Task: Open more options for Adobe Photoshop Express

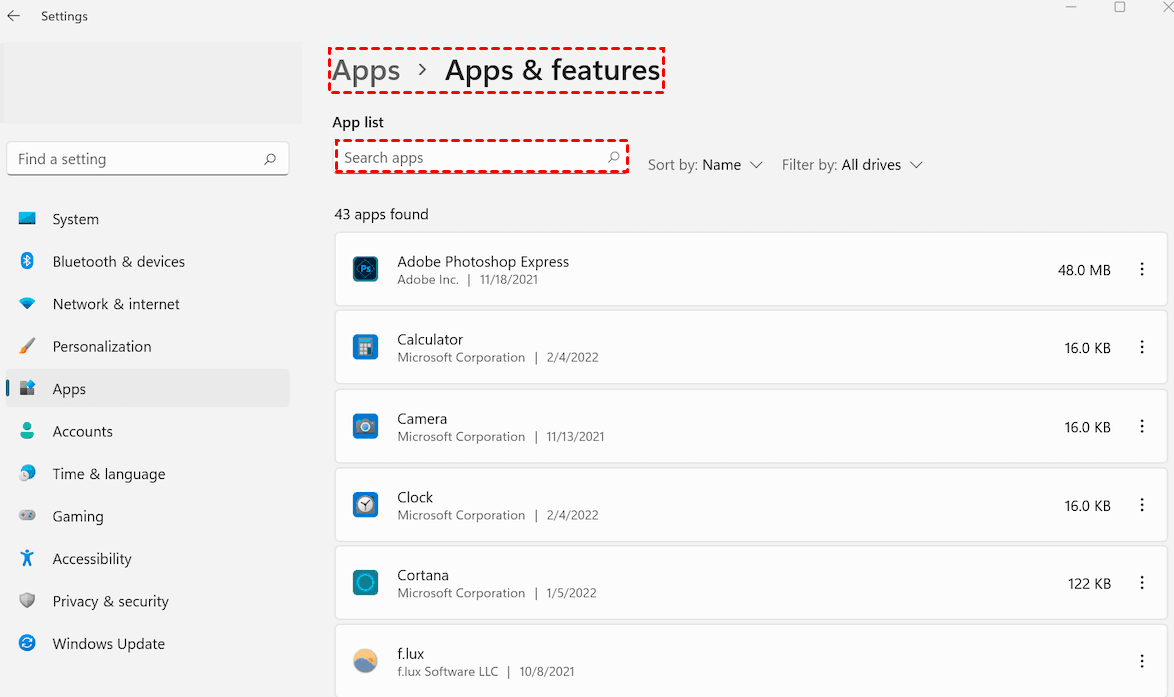Action: [x=1141, y=270]
